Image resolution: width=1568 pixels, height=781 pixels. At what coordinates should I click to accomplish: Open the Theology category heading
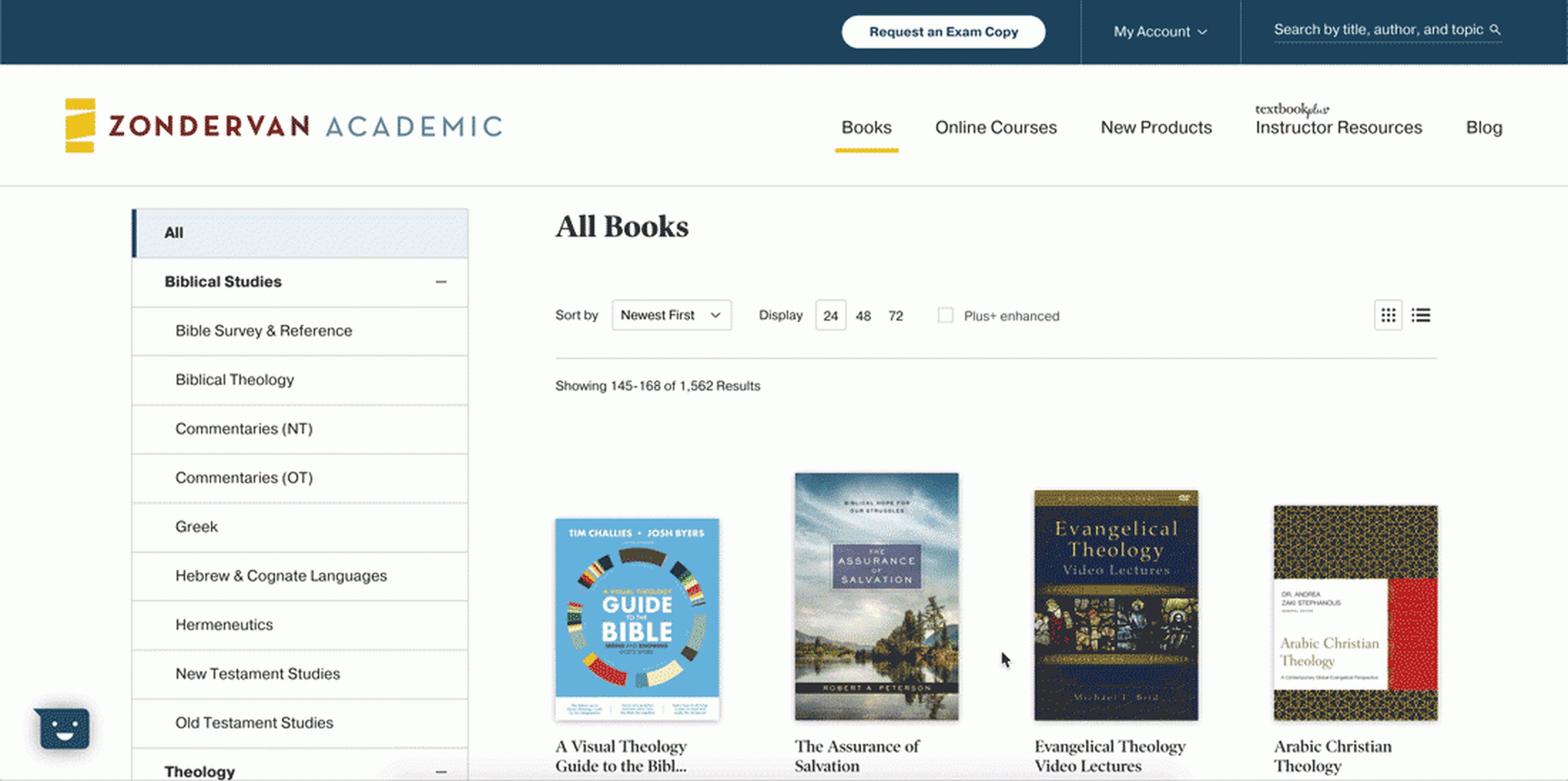click(200, 772)
